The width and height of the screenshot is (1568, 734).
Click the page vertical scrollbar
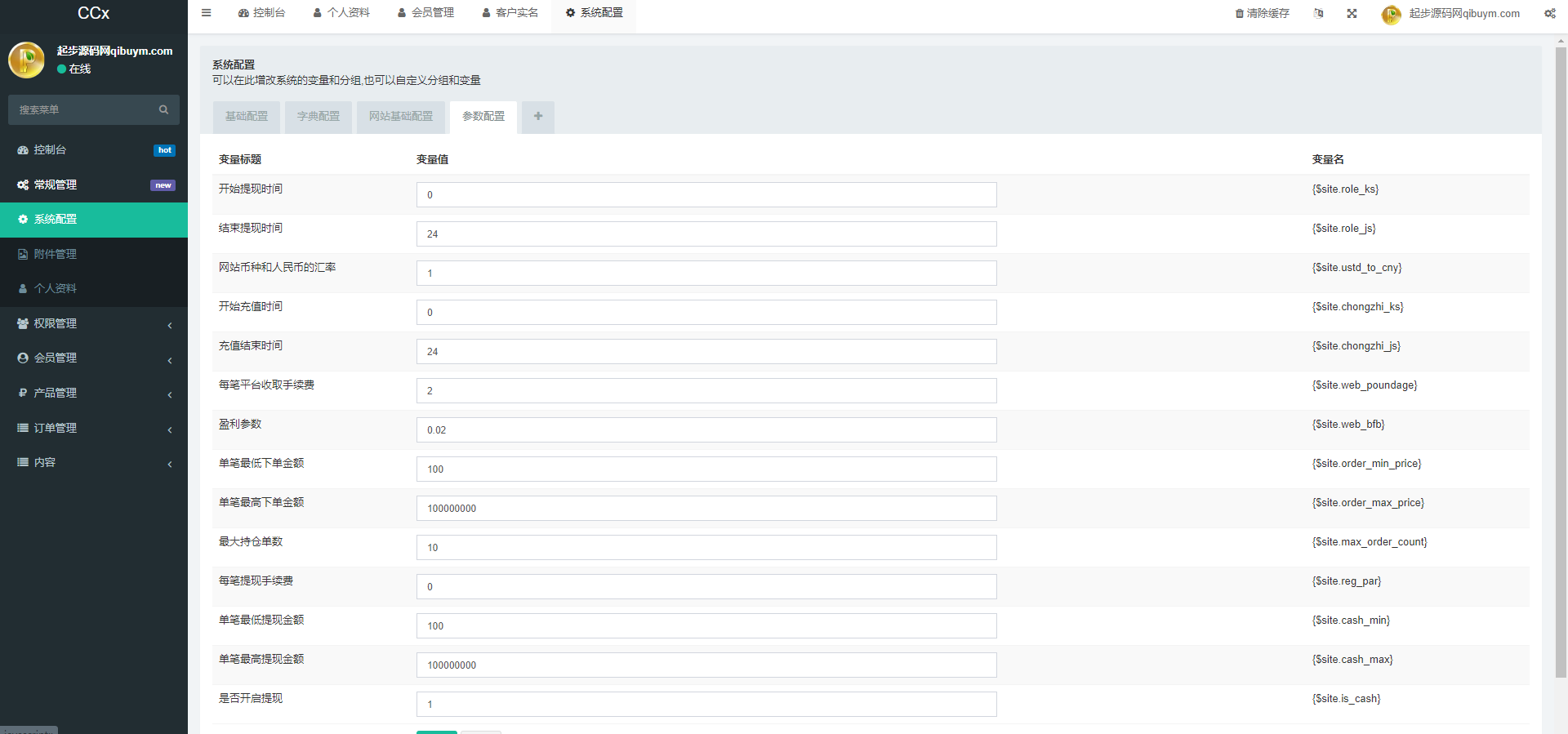[x=1561, y=359]
